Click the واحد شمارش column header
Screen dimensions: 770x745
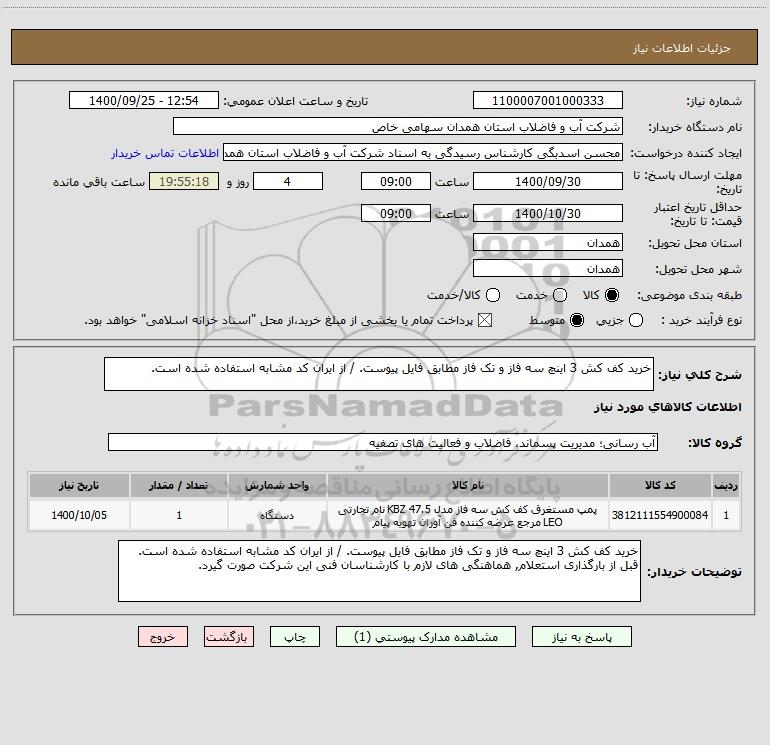[x=277, y=485]
